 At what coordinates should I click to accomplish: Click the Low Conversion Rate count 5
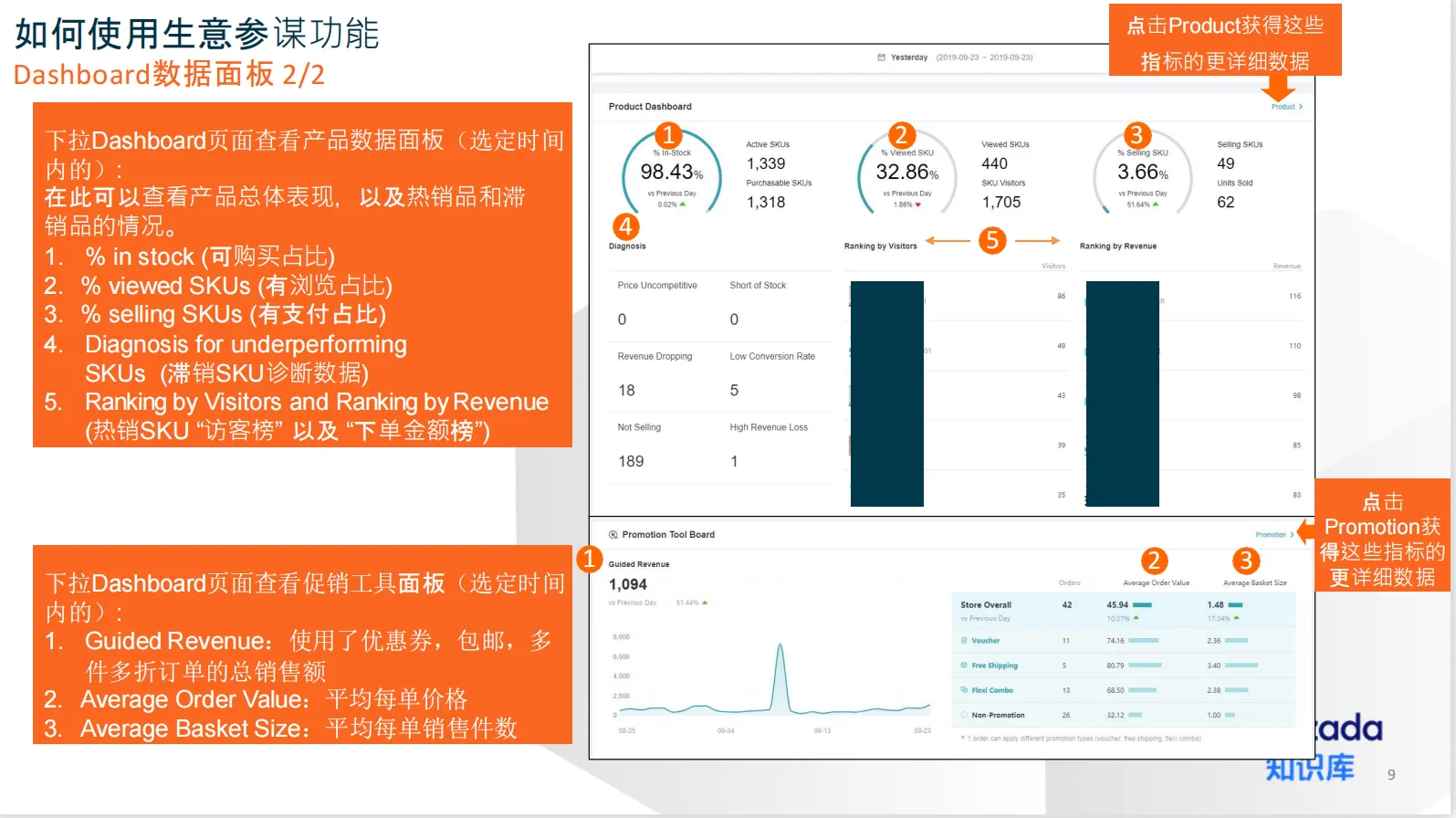coord(734,391)
